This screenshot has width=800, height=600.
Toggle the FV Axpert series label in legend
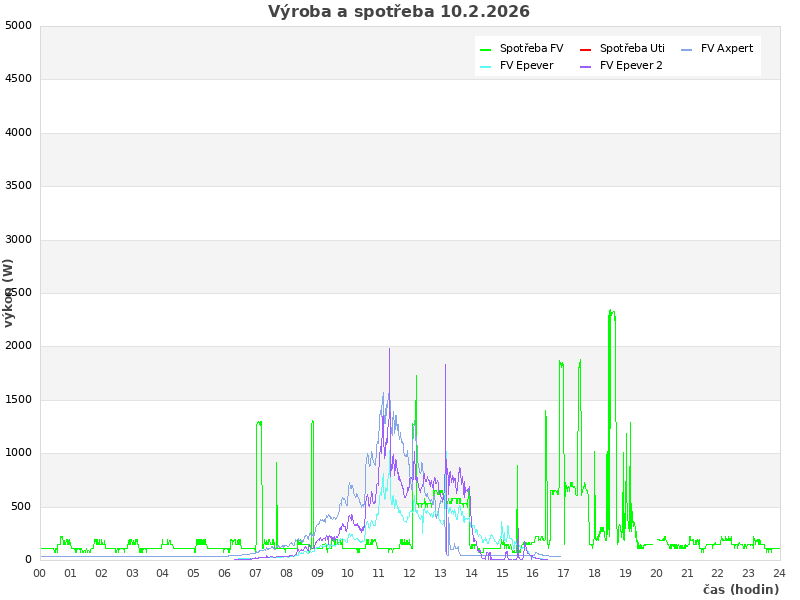(x=727, y=48)
